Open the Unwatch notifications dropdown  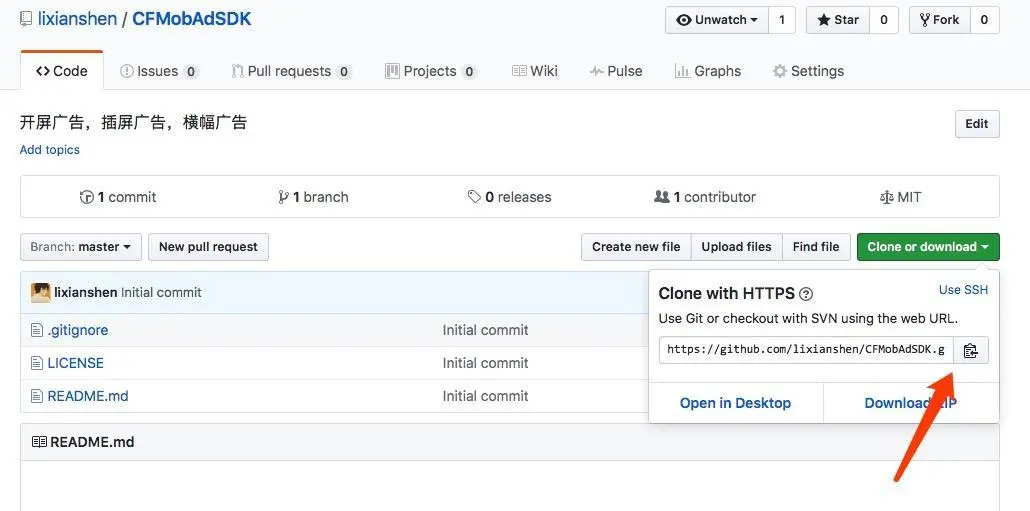(x=717, y=20)
